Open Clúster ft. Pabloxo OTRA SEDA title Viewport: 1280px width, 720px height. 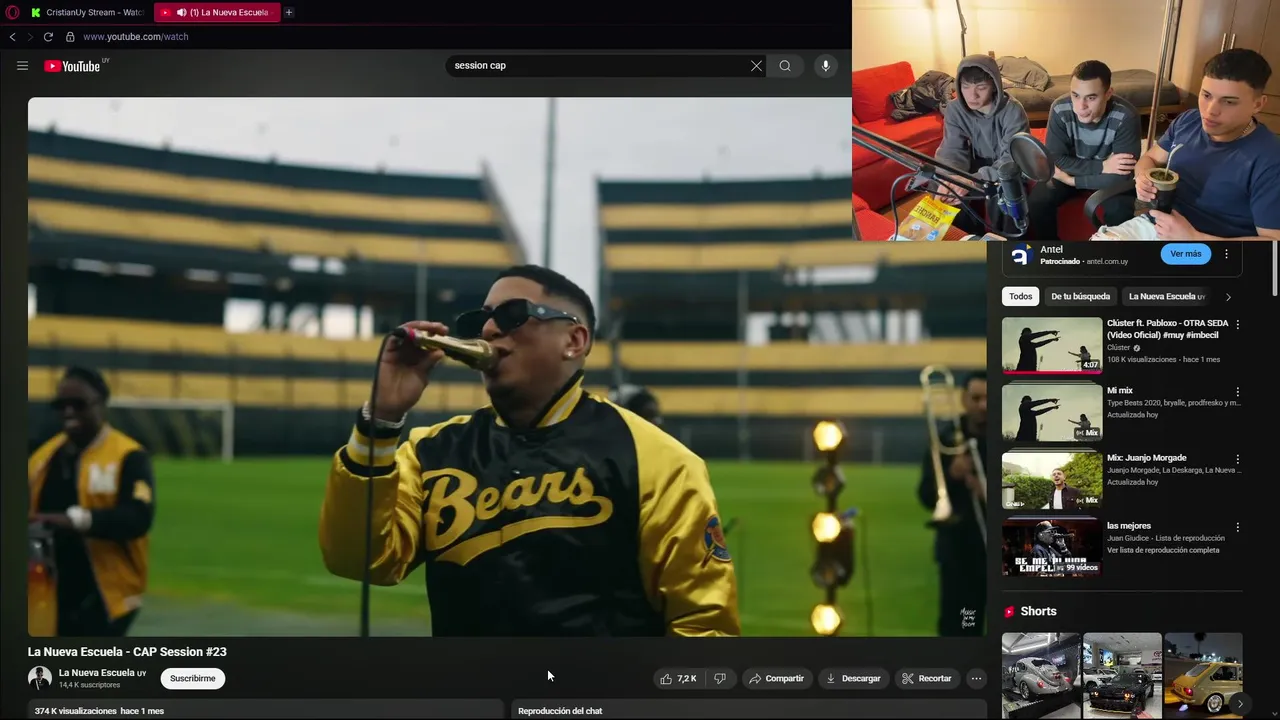(x=1167, y=329)
